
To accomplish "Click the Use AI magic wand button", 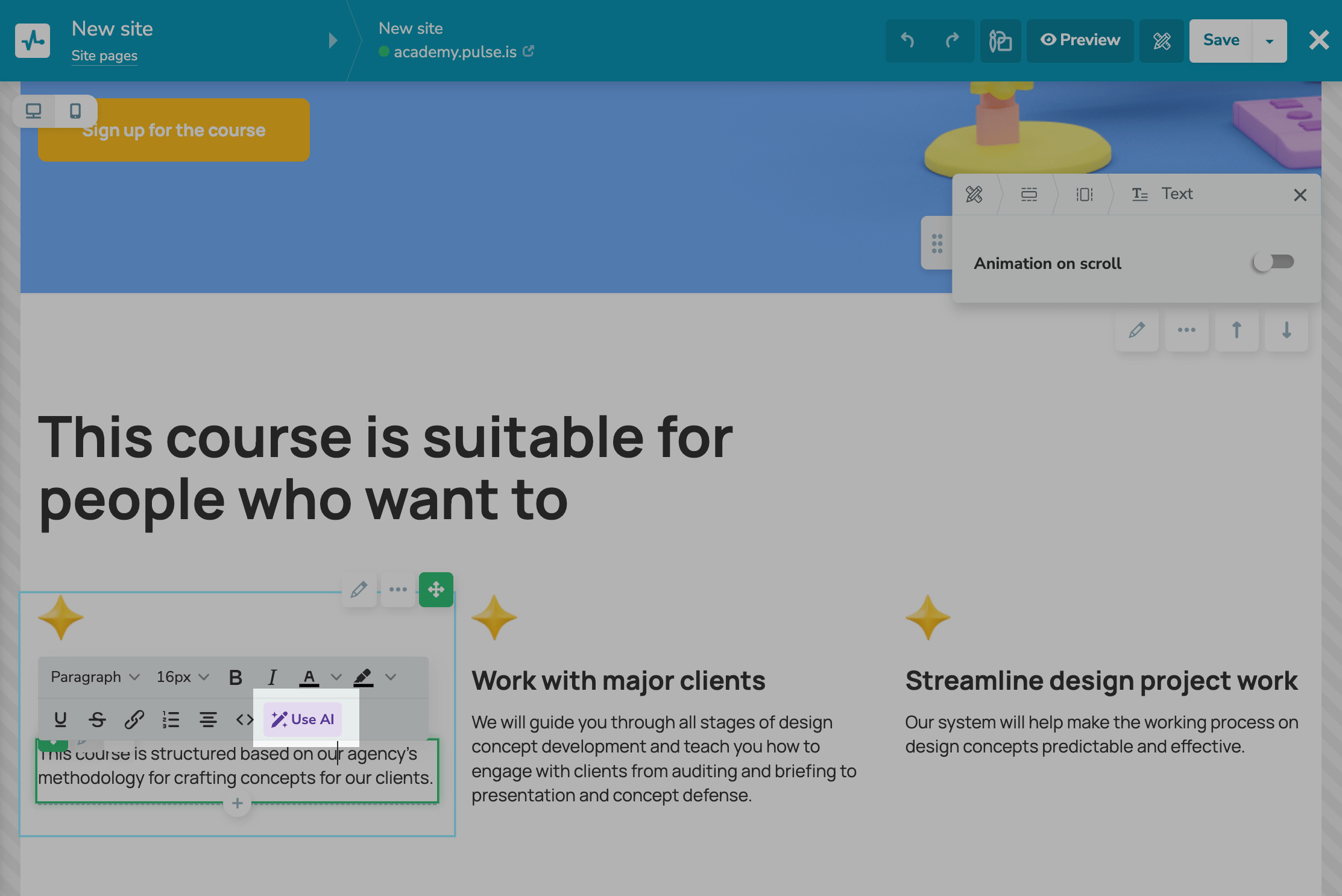I will tap(303, 719).
